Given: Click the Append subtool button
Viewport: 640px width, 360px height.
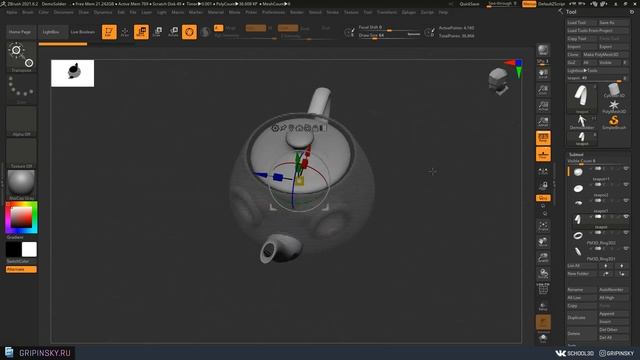Looking at the screenshot, I should (613, 313).
